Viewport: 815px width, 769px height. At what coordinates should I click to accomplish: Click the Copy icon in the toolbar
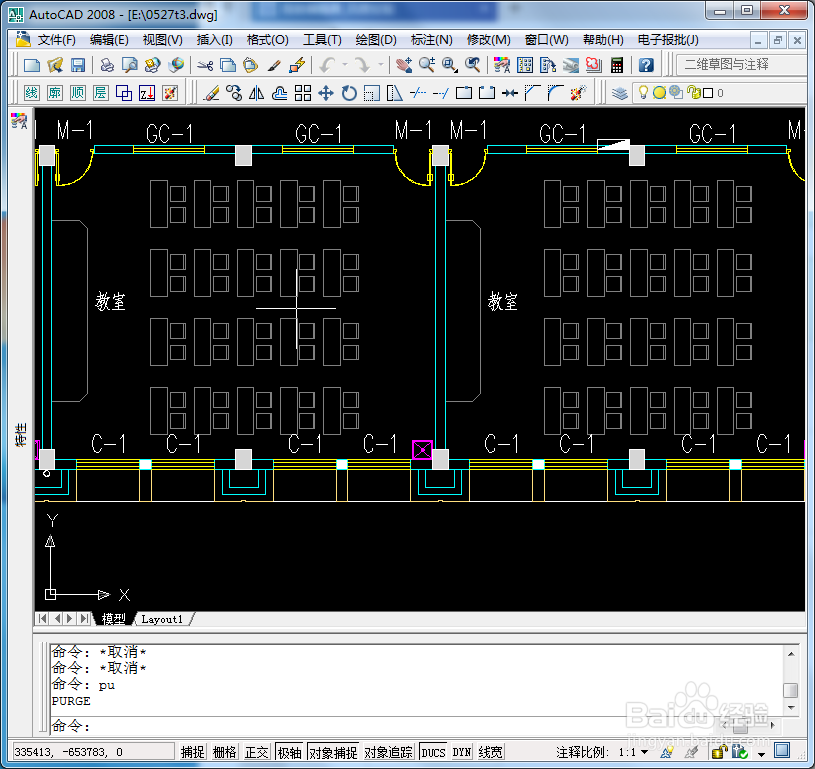[x=228, y=65]
